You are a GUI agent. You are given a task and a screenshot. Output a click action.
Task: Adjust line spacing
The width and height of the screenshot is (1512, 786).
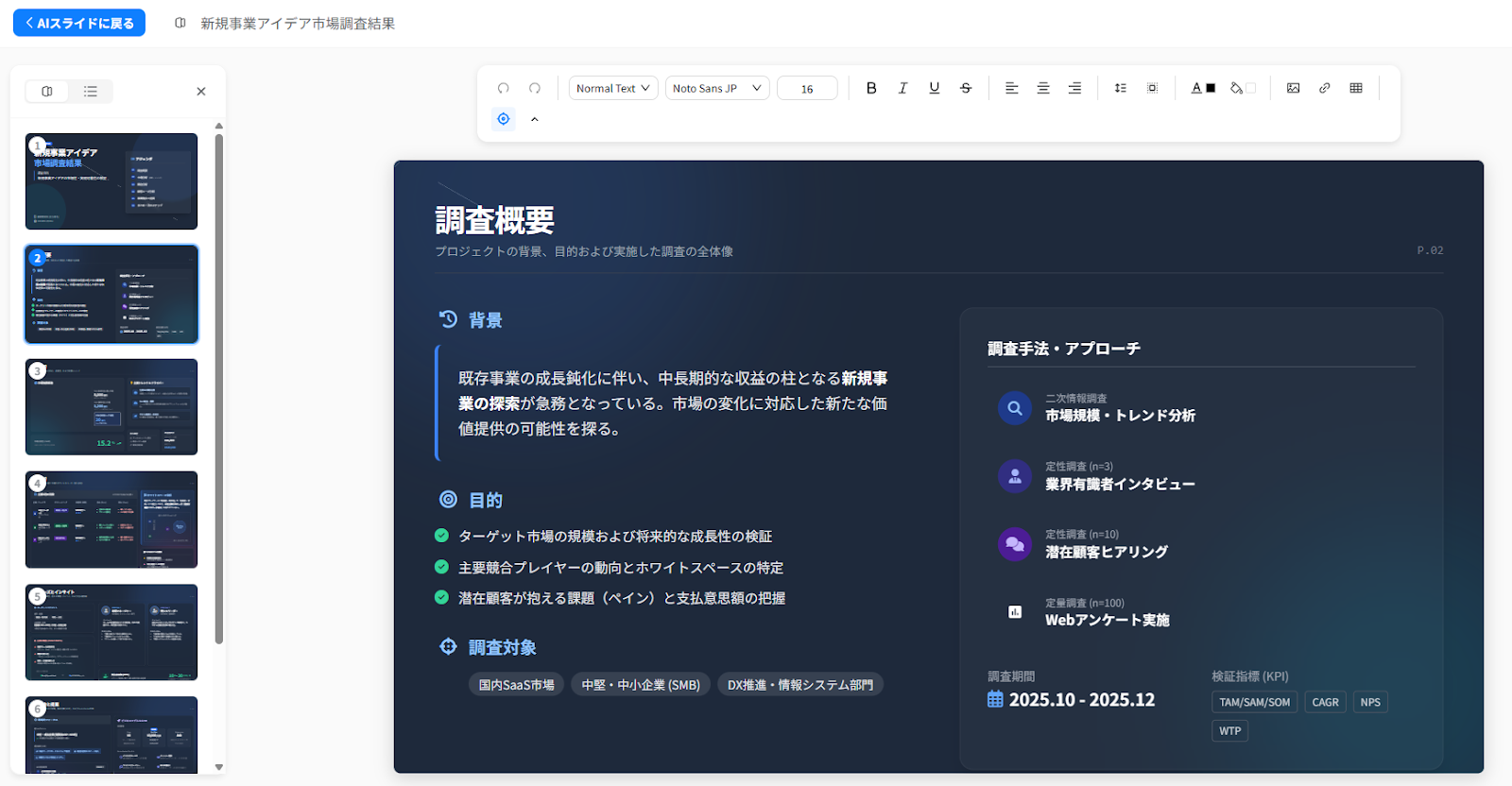tap(1120, 88)
